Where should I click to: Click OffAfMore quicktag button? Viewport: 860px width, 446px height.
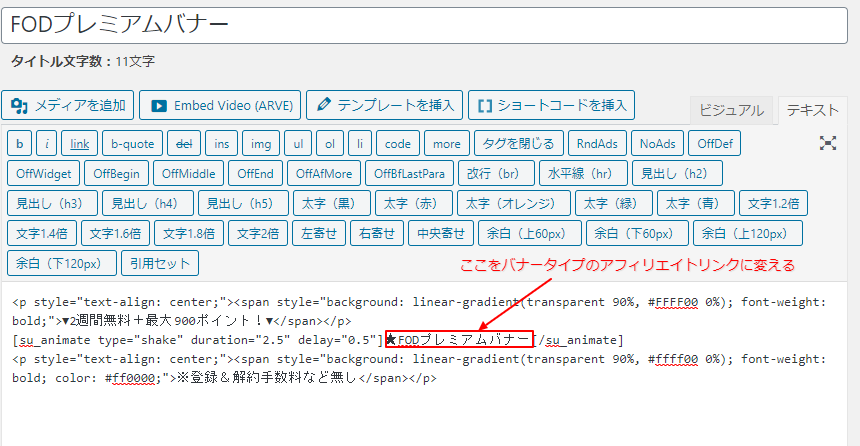[x=324, y=173]
